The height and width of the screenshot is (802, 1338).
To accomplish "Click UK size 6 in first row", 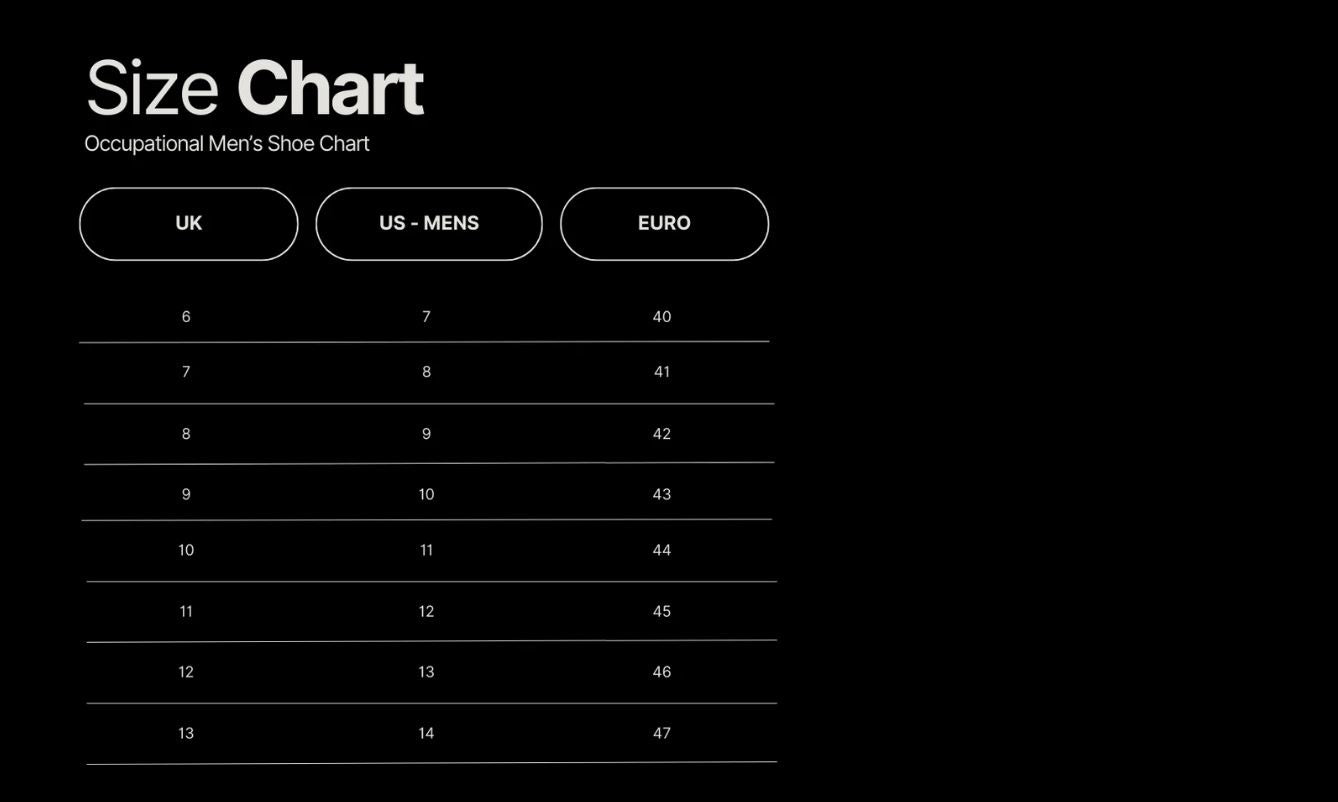I will coord(186,317).
